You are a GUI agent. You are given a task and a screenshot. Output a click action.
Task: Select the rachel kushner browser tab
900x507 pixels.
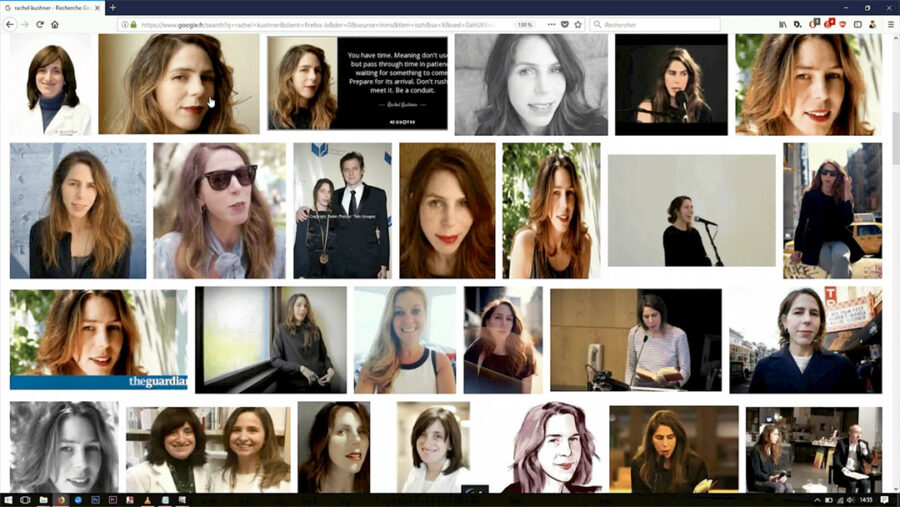coord(50,7)
